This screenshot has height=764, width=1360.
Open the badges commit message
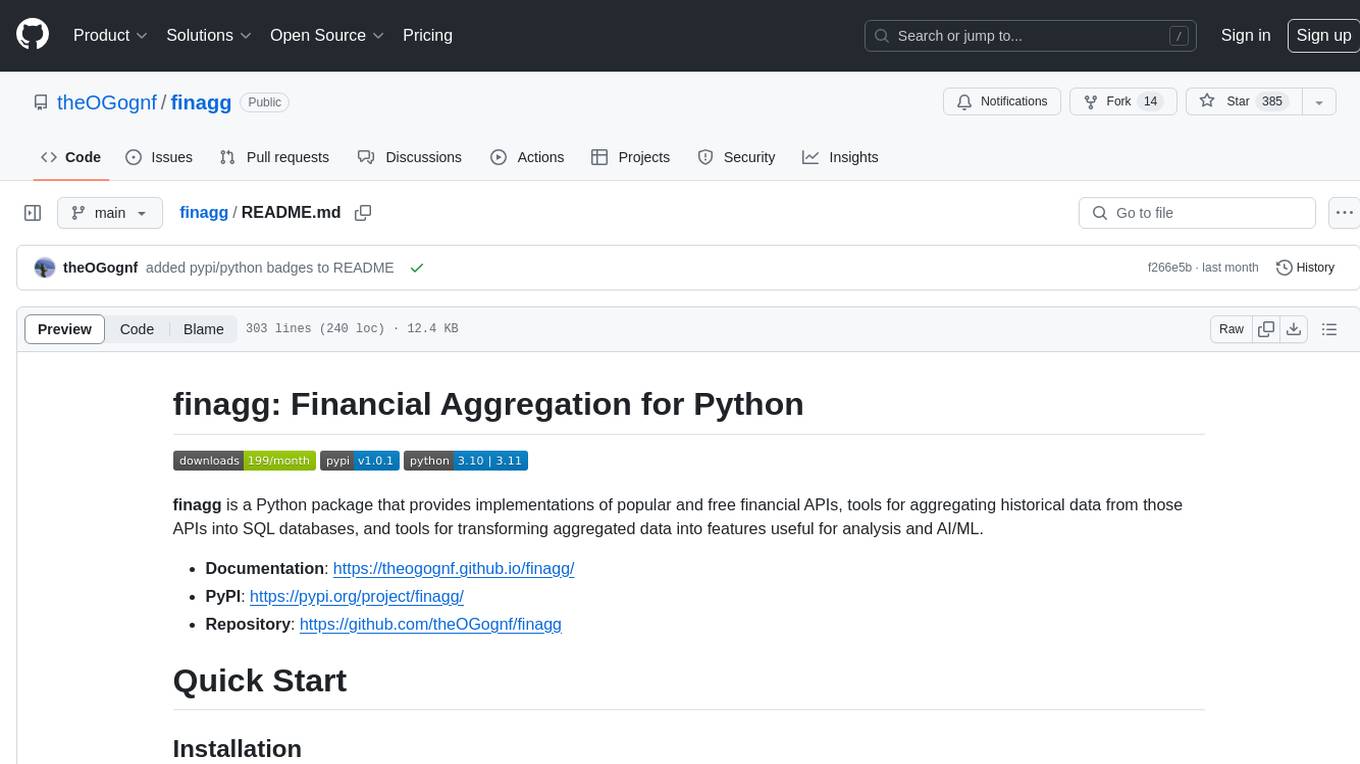coord(270,268)
